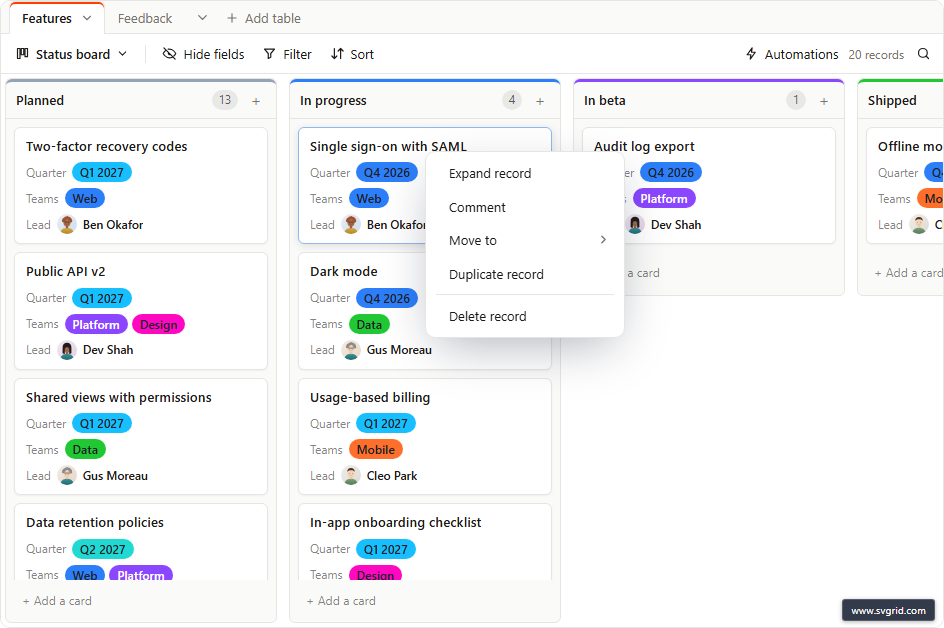The image size is (944, 628).
Task: Click Dev Shah avatar on Public API v2
Action: pos(67,350)
